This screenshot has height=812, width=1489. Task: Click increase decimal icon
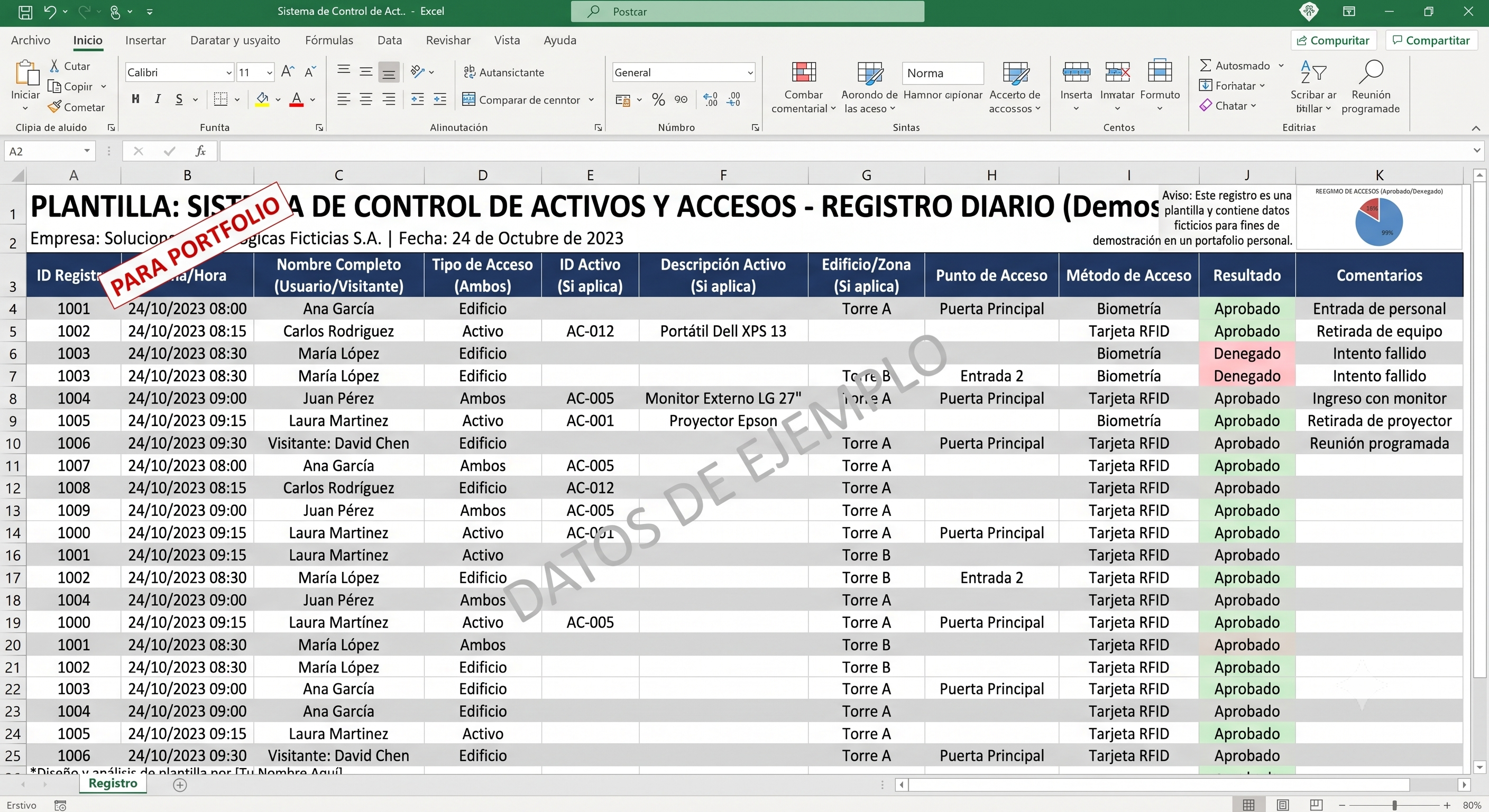pyautogui.click(x=711, y=99)
